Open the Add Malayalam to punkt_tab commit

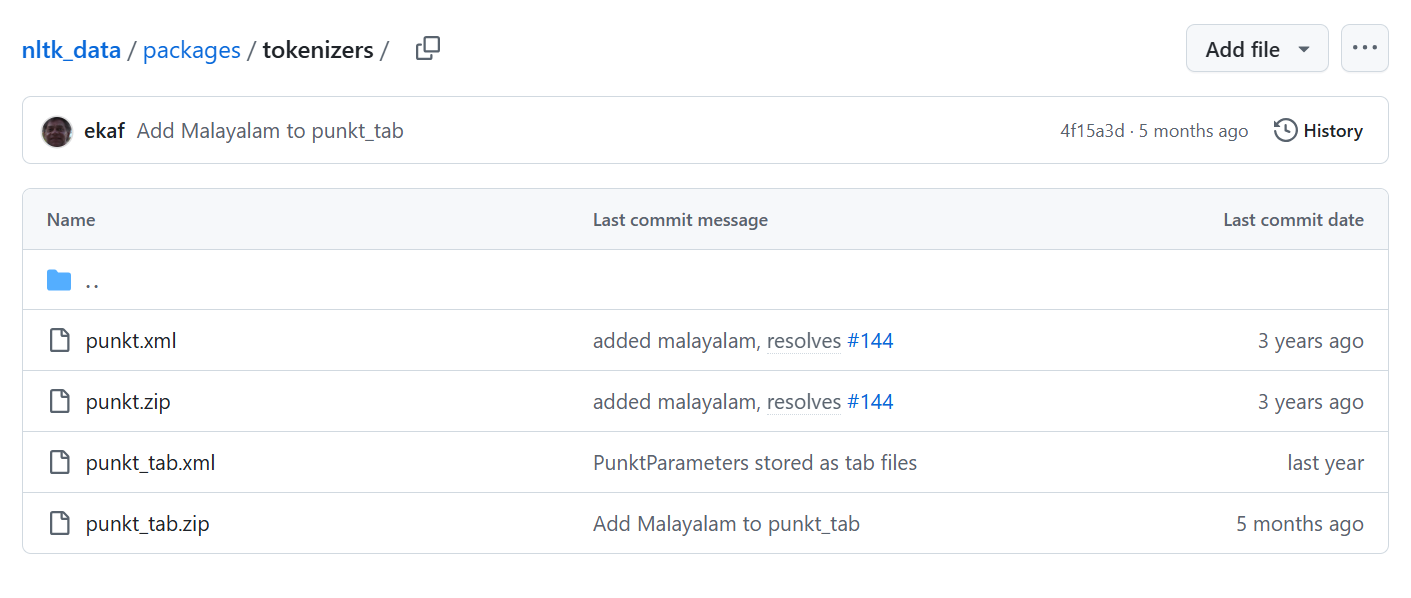pos(269,131)
